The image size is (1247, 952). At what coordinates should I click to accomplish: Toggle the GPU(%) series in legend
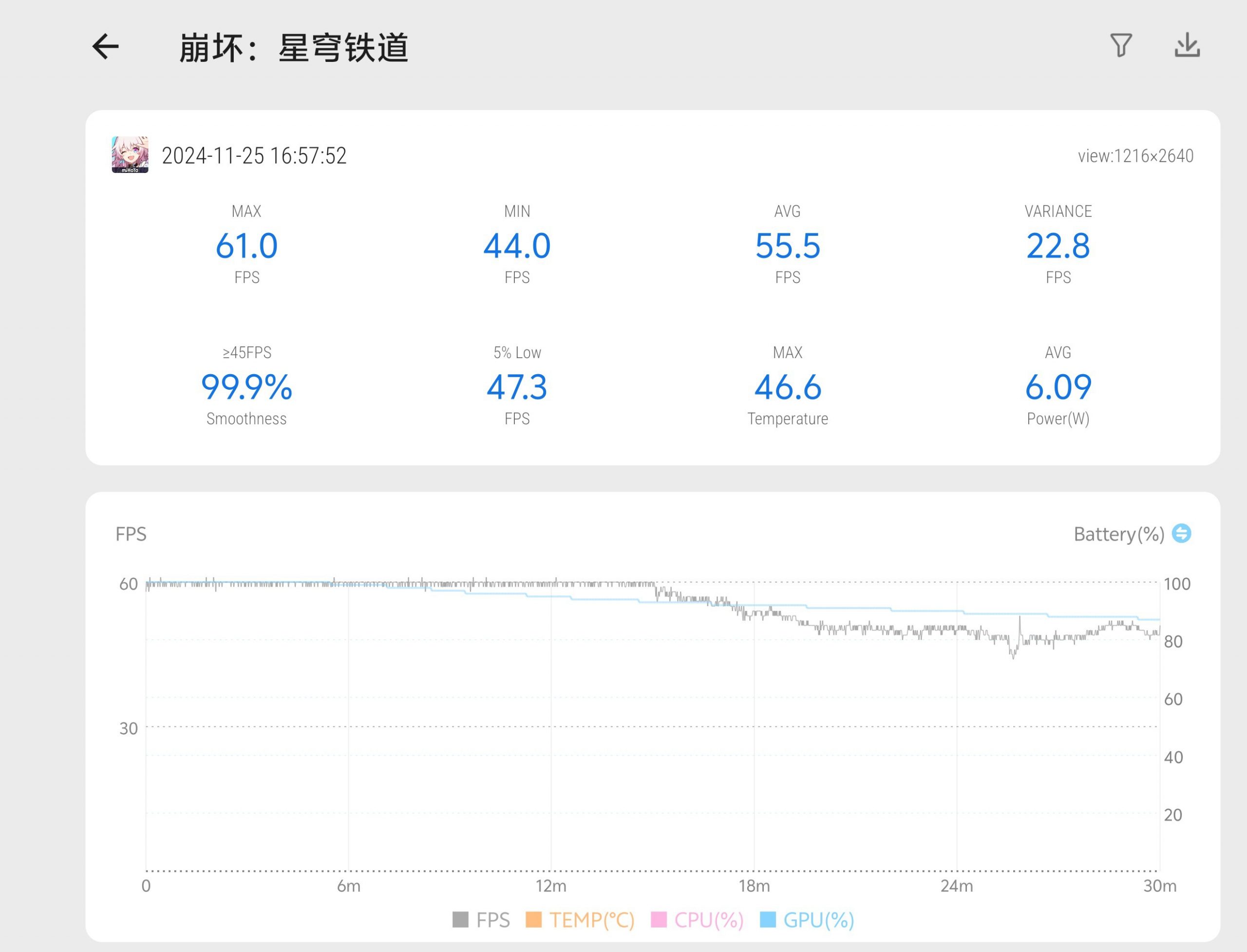coord(818,920)
